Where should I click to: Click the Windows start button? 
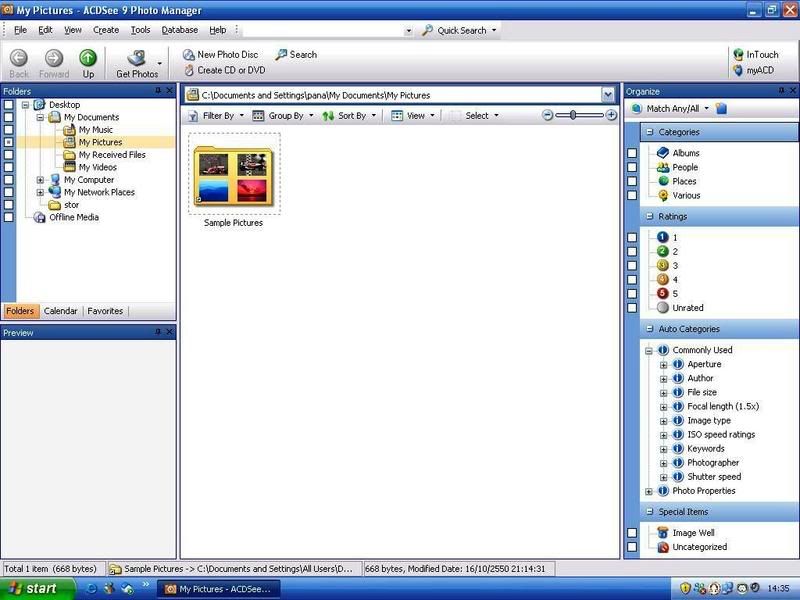(x=37, y=588)
